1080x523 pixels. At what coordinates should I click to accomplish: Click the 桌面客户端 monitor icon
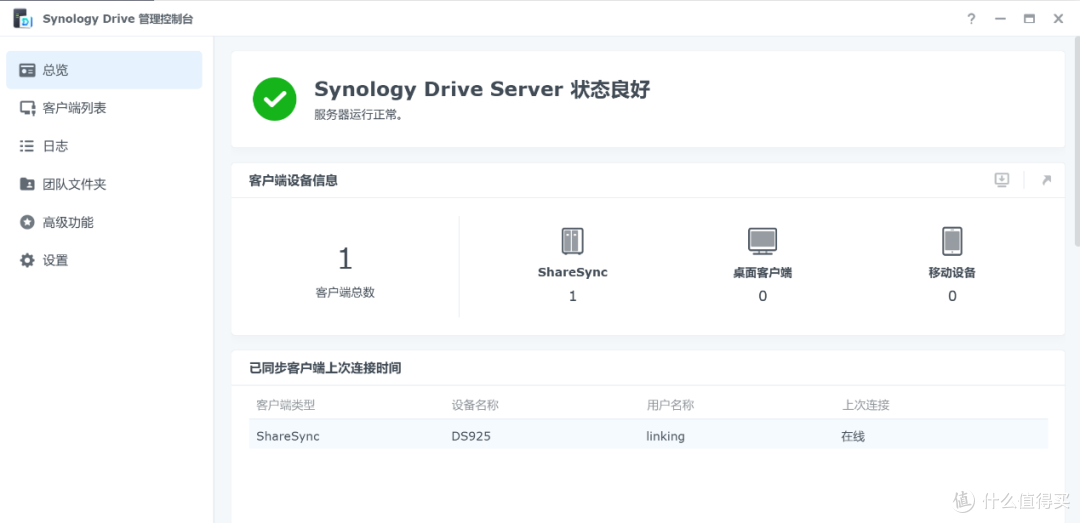pyautogui.click(x=762, y=241)
